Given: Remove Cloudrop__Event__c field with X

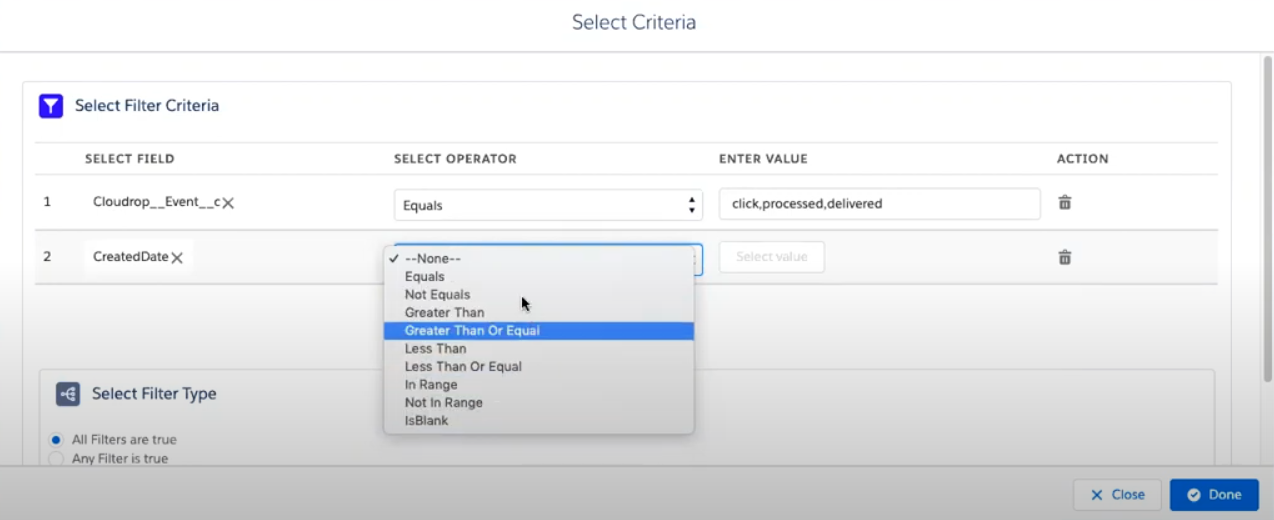Looking at the screenshot, I should [x=228, y=203].
